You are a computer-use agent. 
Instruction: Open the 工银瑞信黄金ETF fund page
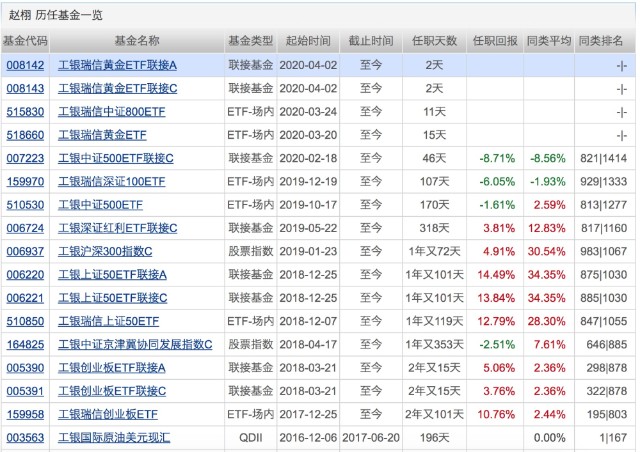(x=102, y=135)
